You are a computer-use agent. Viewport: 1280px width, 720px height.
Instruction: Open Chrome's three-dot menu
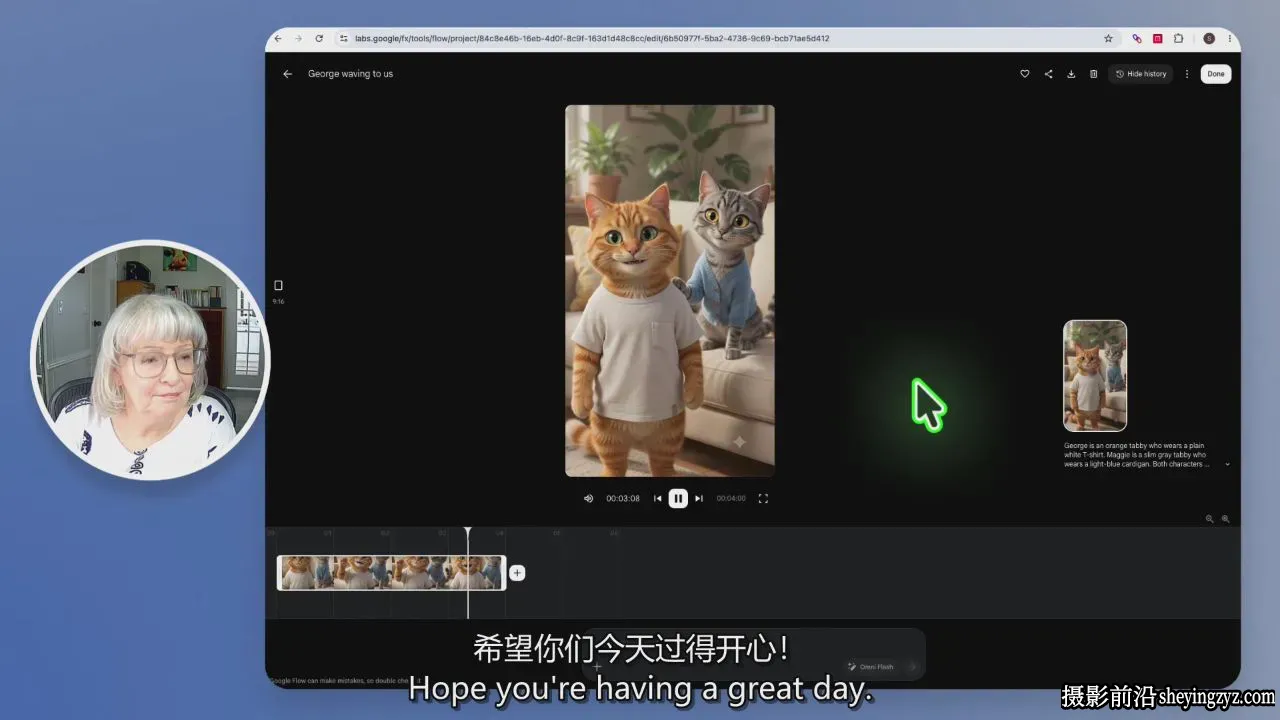[x=1229, y=39]
